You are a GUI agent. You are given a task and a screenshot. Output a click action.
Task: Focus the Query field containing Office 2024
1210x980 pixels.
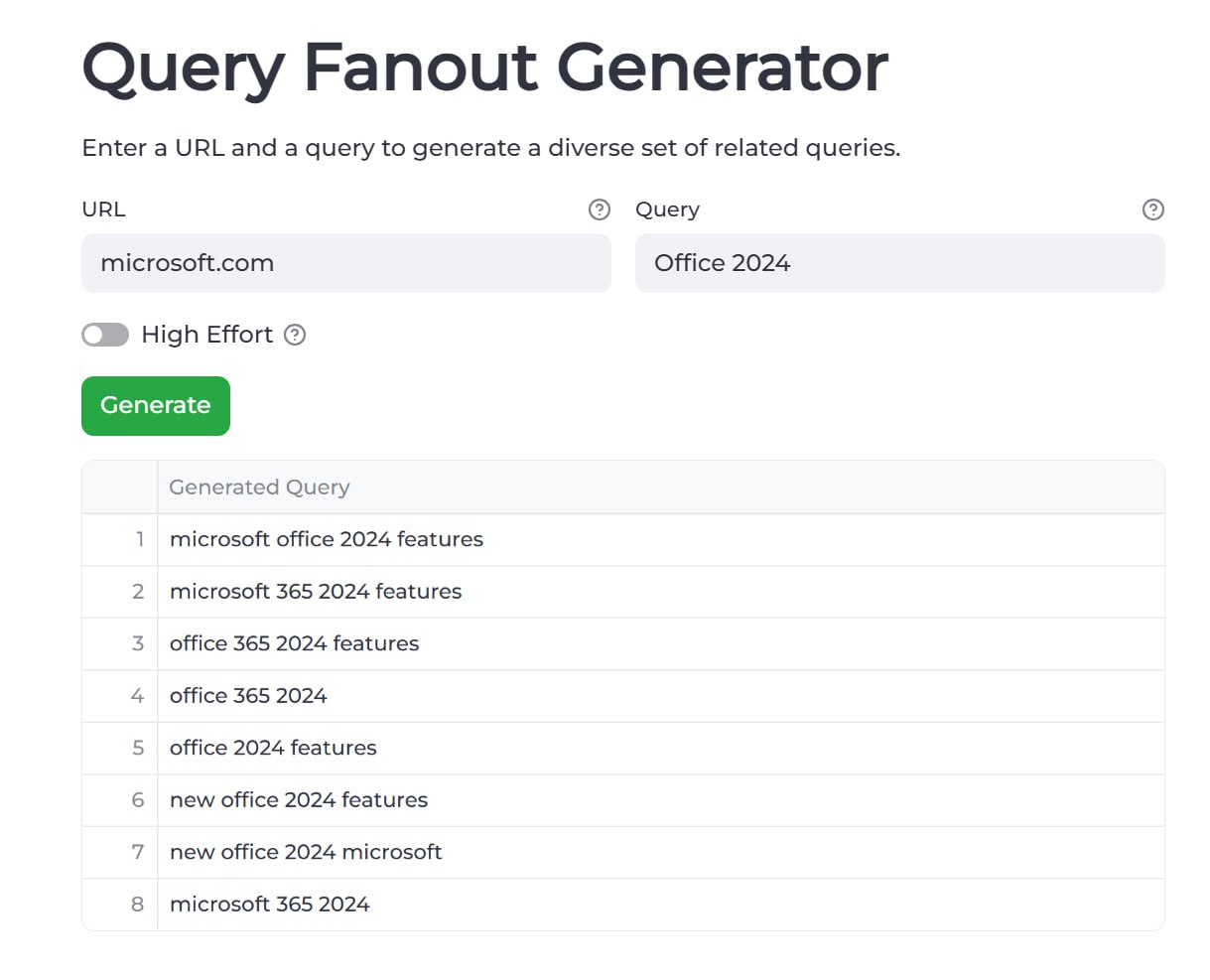900,263
